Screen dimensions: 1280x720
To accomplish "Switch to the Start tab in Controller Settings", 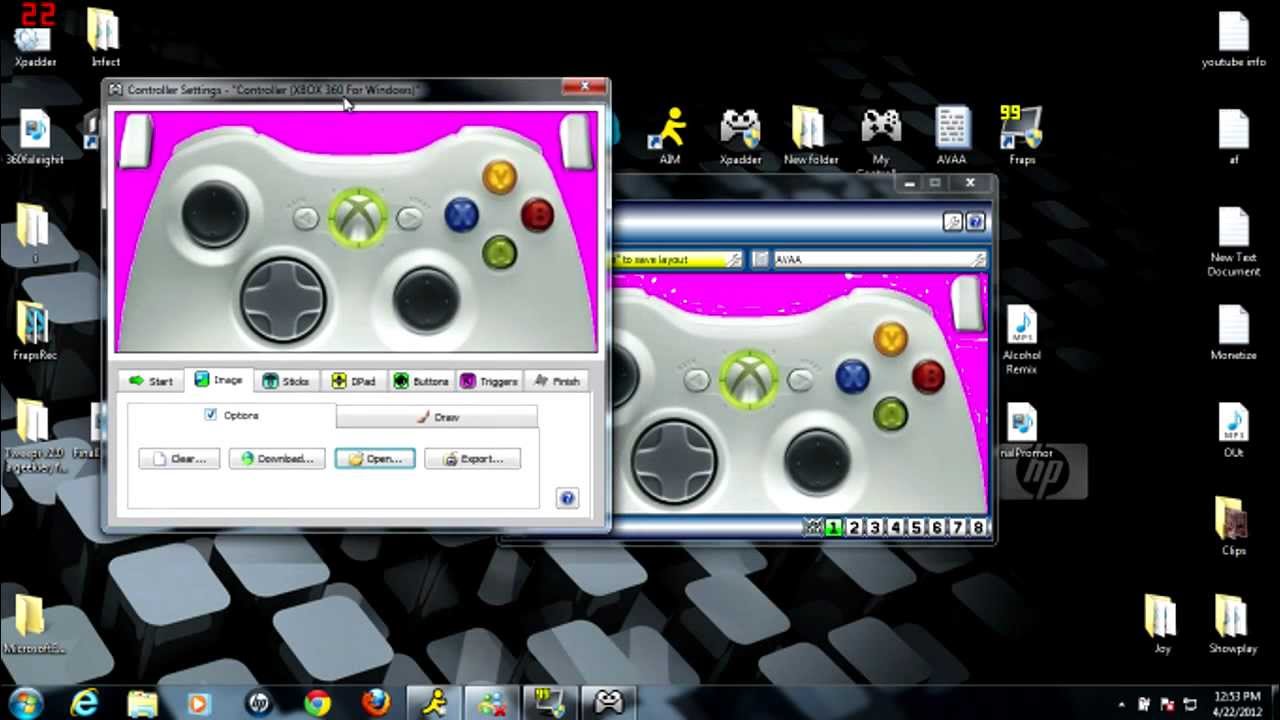I will pos(151,381).
